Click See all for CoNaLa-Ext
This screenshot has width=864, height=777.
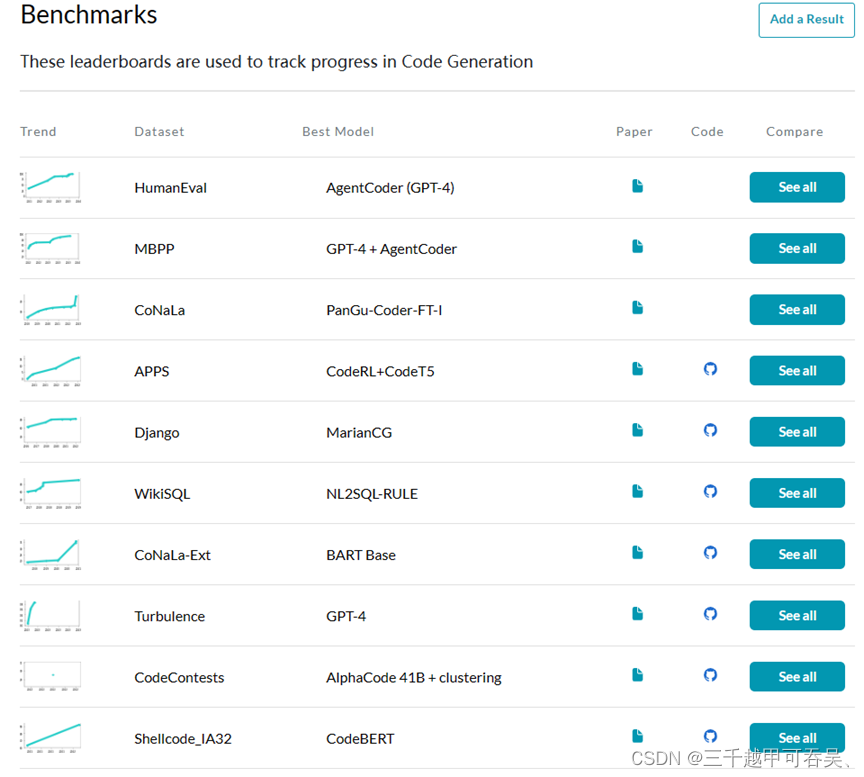pyautogui.click(x=797, y=554)
